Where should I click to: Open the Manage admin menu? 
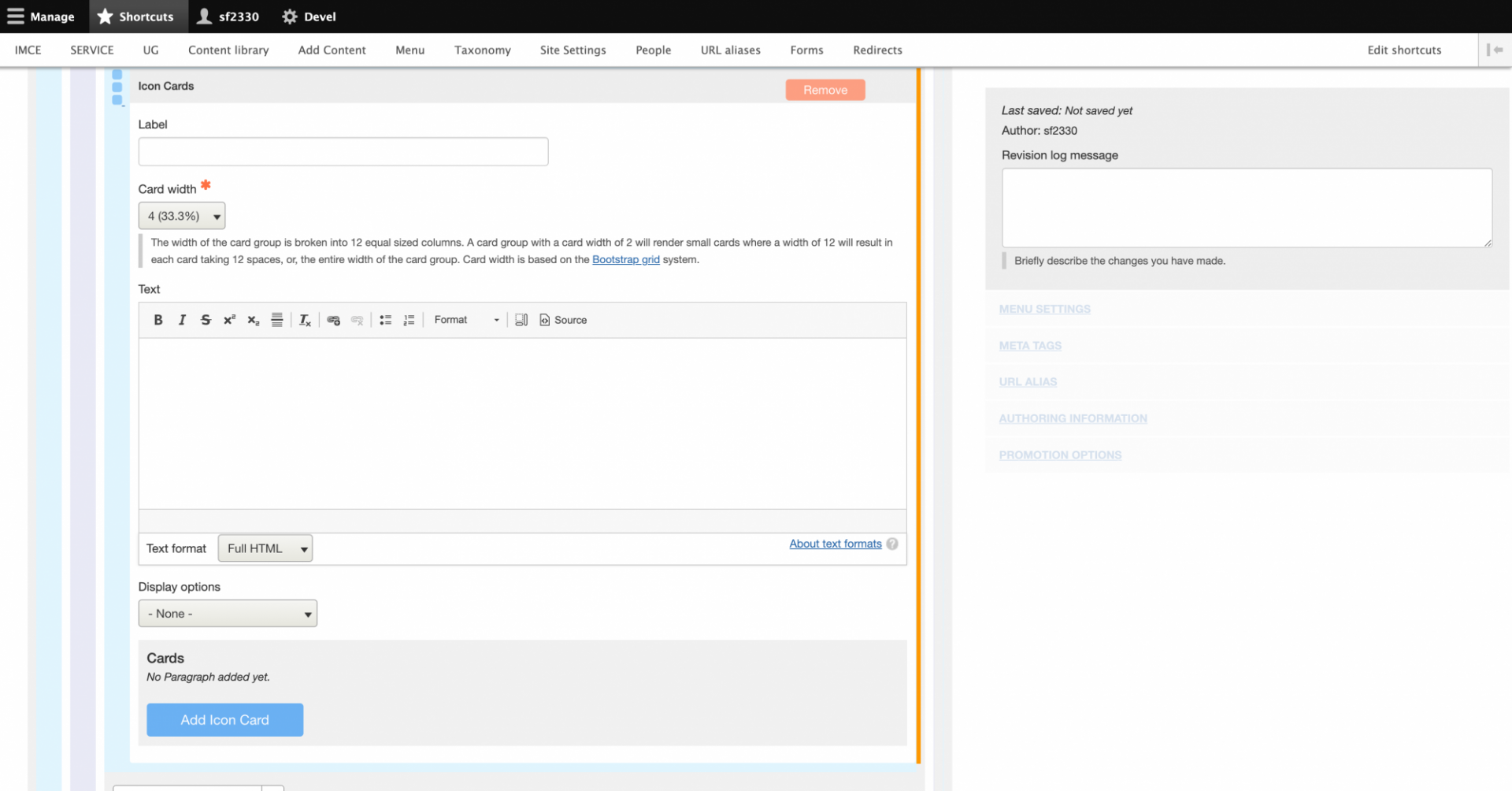(41, 16)
